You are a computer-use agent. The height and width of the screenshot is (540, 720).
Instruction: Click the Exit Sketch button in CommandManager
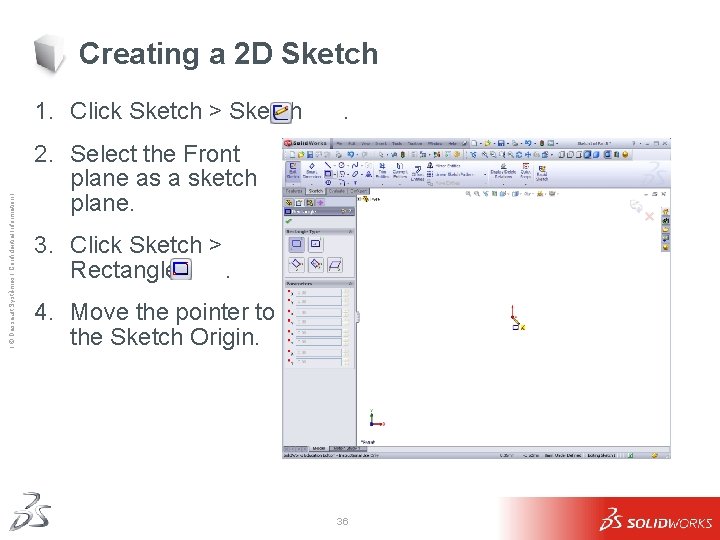pos(293,170)
